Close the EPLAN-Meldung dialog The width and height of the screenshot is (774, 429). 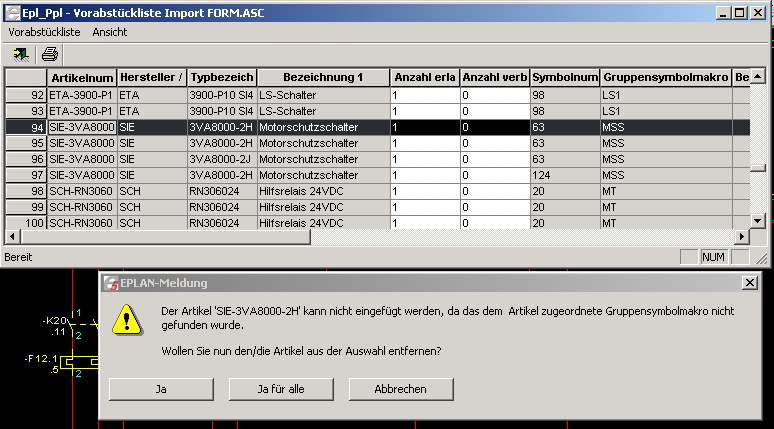(x=750, y=283)
